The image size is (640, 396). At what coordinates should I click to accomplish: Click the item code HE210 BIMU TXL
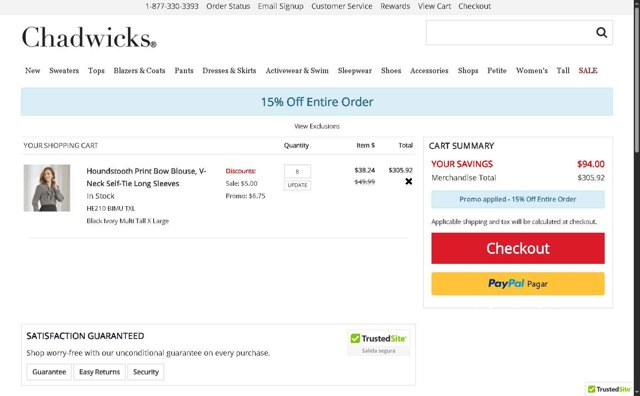click(x=111, y=208)
